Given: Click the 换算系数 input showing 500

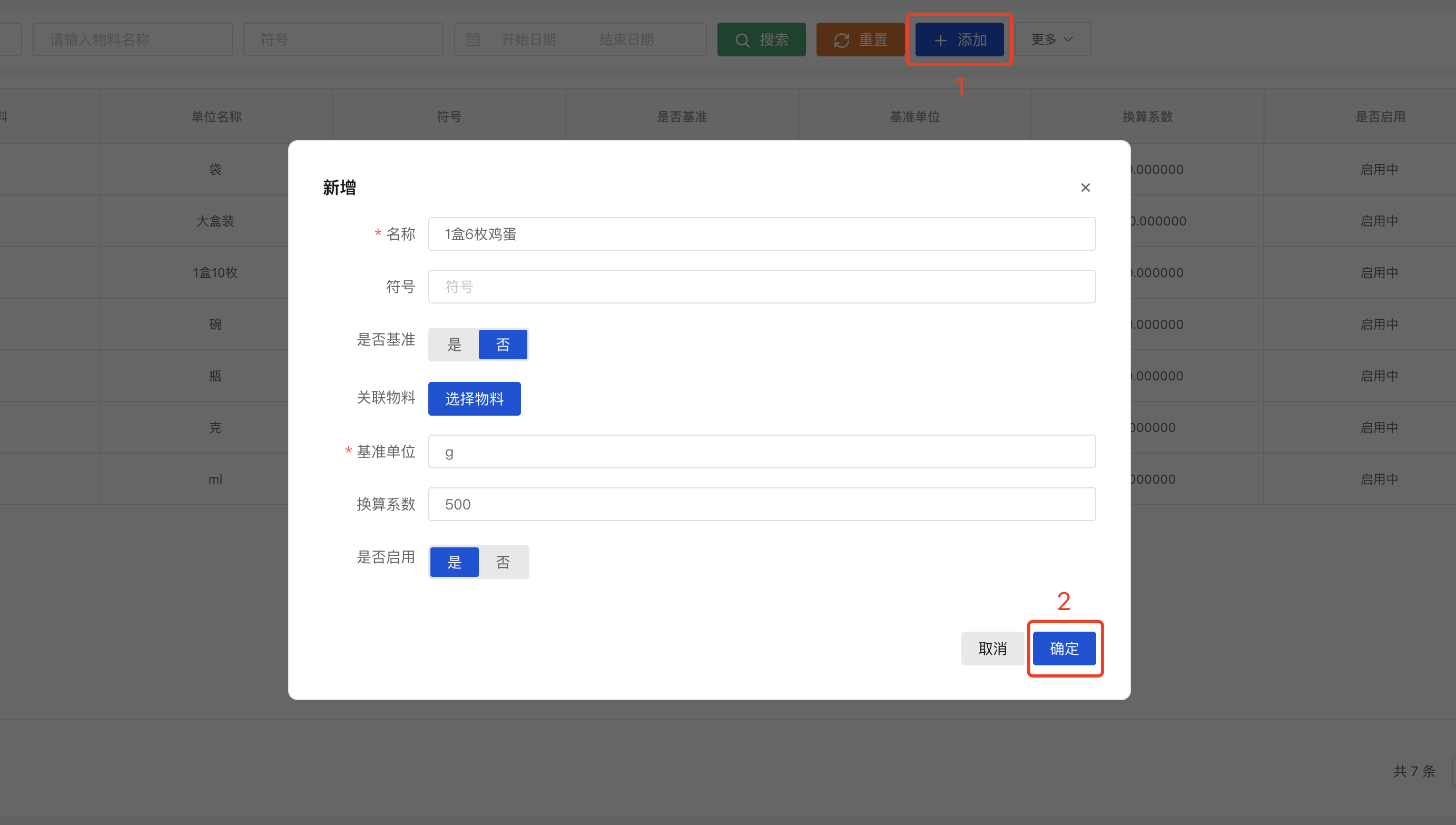Looking at the screenshot, I should (x=761, y=504).
